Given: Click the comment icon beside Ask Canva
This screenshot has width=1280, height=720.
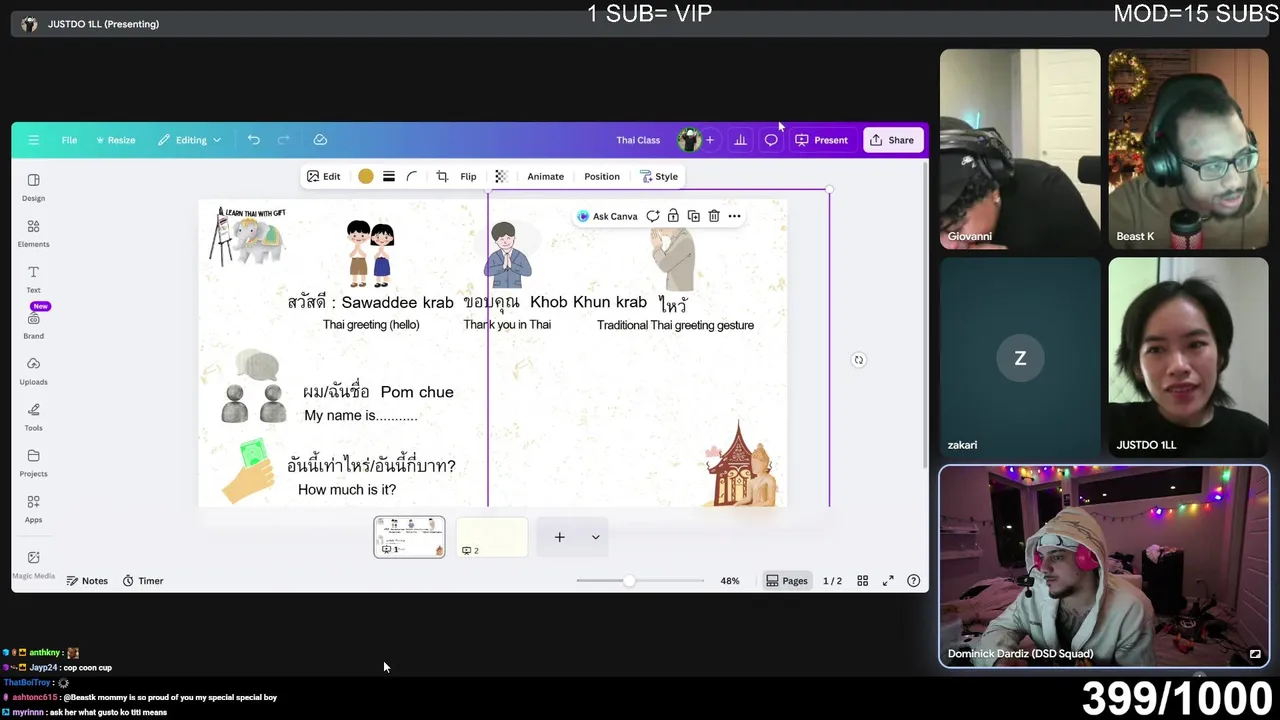Looking at the screenshot, I should (x=653, y=216).
